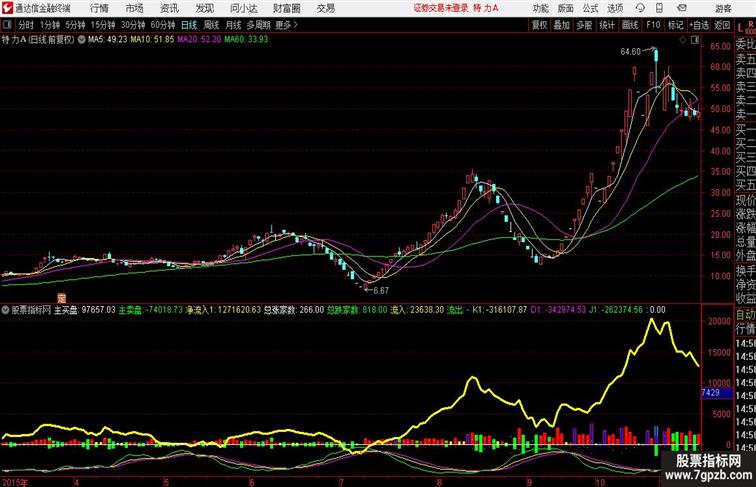
Task: Click the 通达信 red logo icon
Action: pyautogui.click(x=7, y=8)
